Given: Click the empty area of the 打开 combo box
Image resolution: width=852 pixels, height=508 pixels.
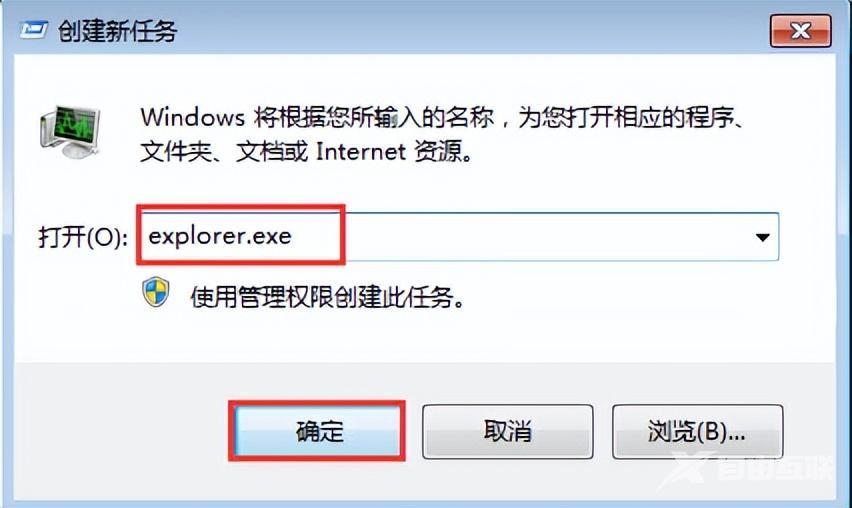Looking at the screenshot, I should pyautogui.click(x=543, y=237).
